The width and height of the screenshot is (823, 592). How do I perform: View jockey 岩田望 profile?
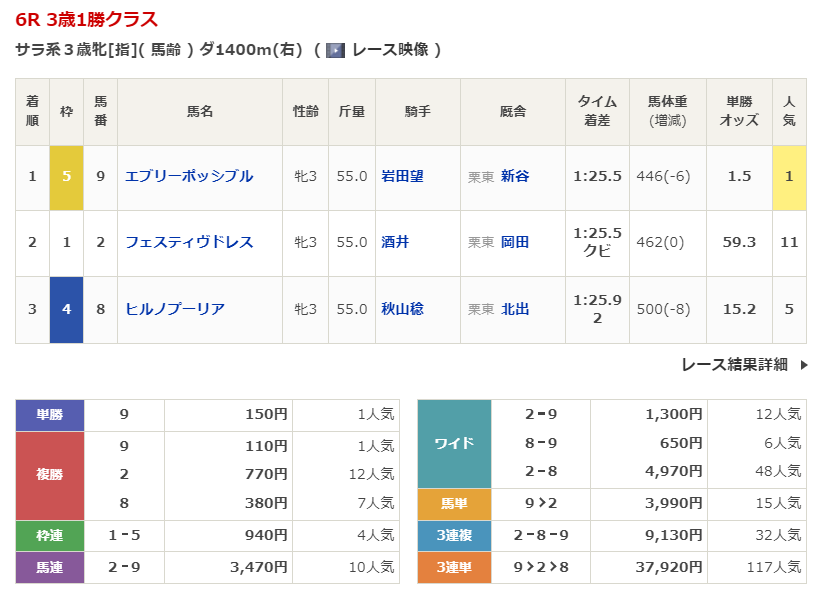tap(402, 176)
